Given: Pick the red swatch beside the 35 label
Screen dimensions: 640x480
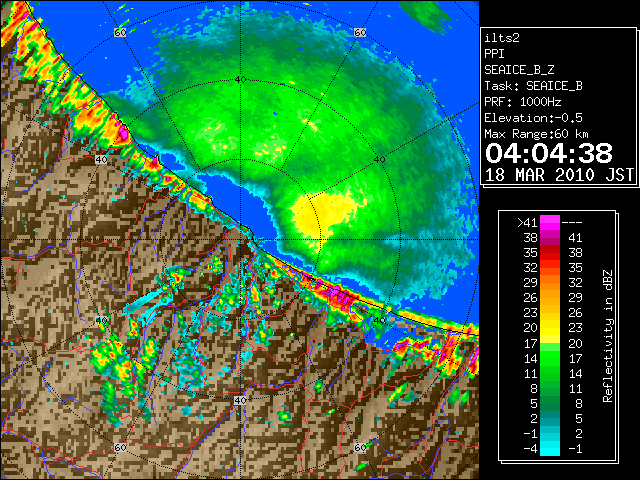Looking at the screenshot, I should pos(550,253).
